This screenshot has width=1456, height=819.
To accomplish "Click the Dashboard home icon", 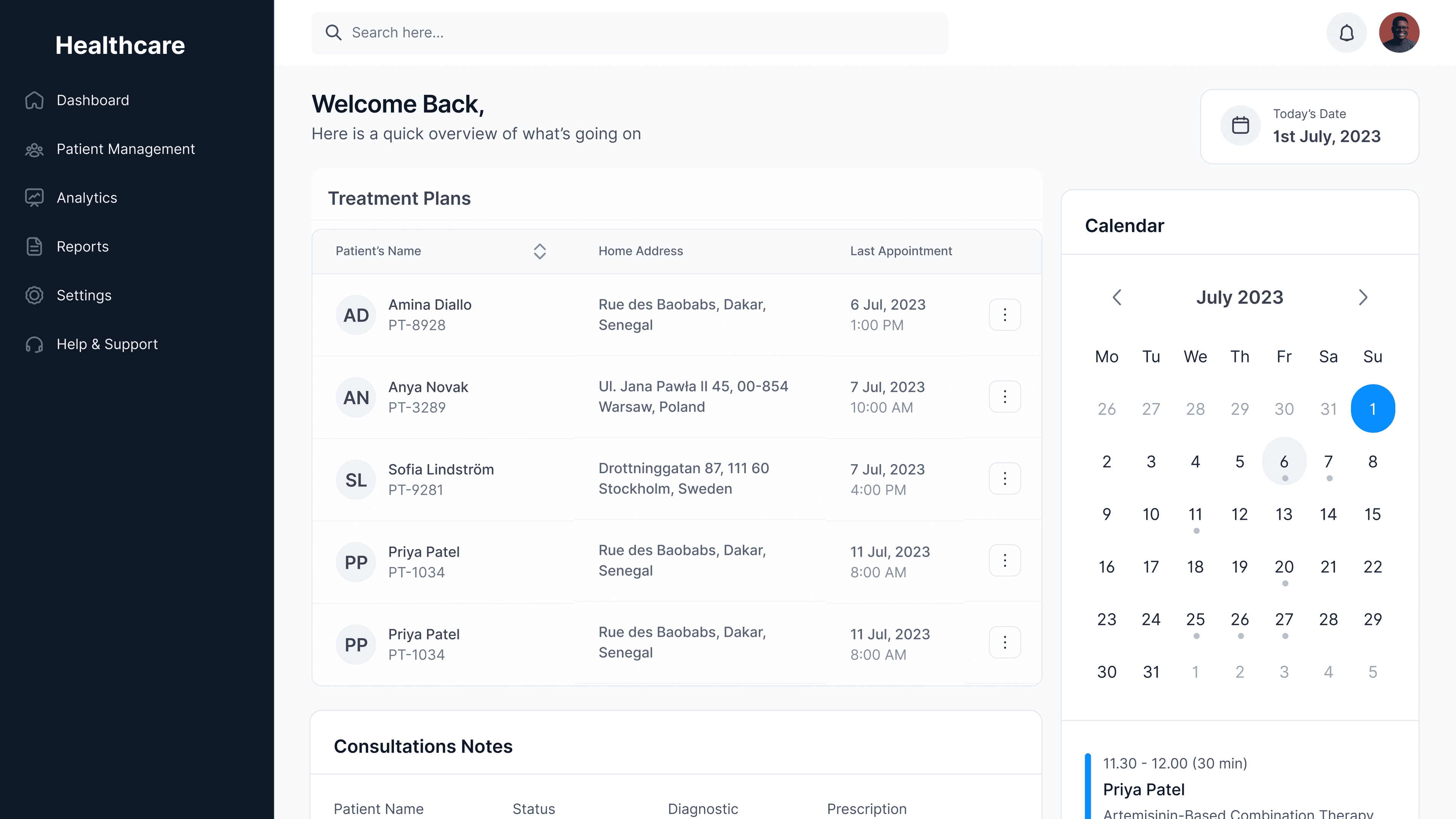I will 35,100.
